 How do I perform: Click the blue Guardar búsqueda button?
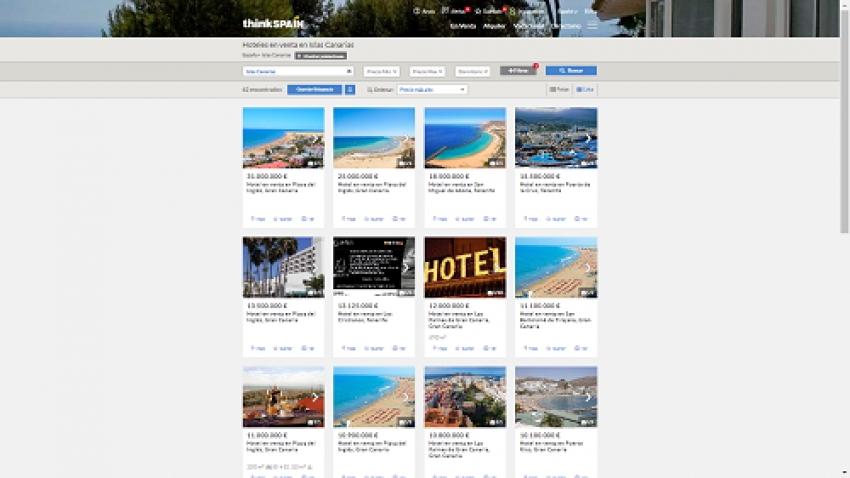click(x=314, y=89)
